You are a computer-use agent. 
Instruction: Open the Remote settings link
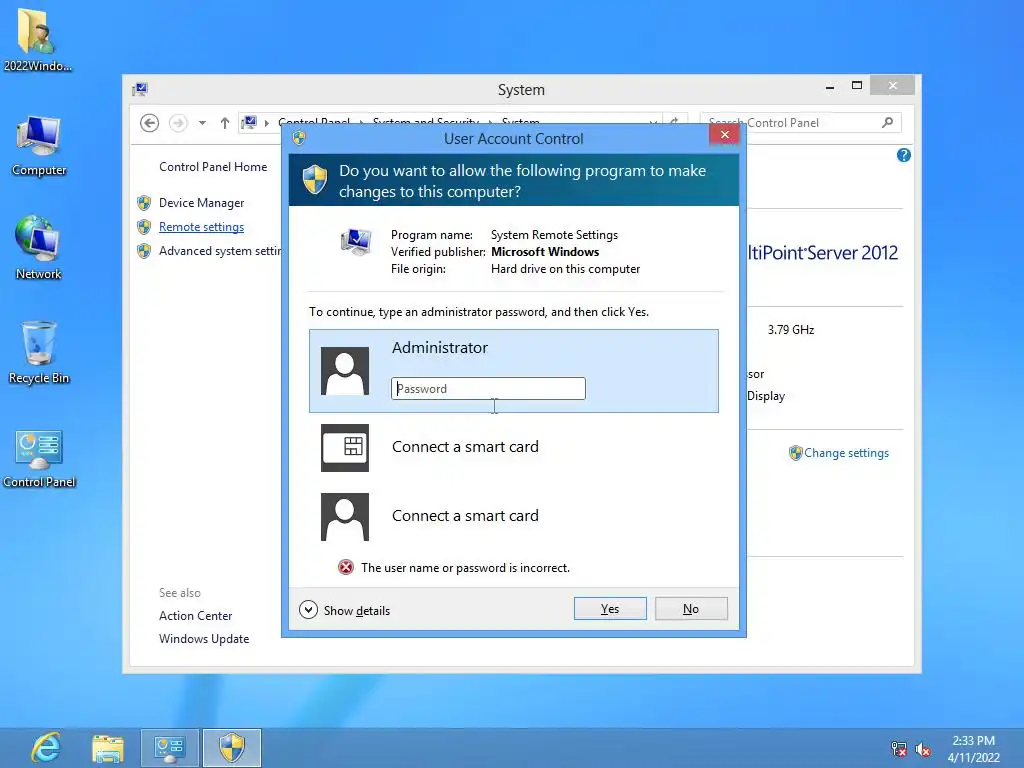[x=201, y=227]
